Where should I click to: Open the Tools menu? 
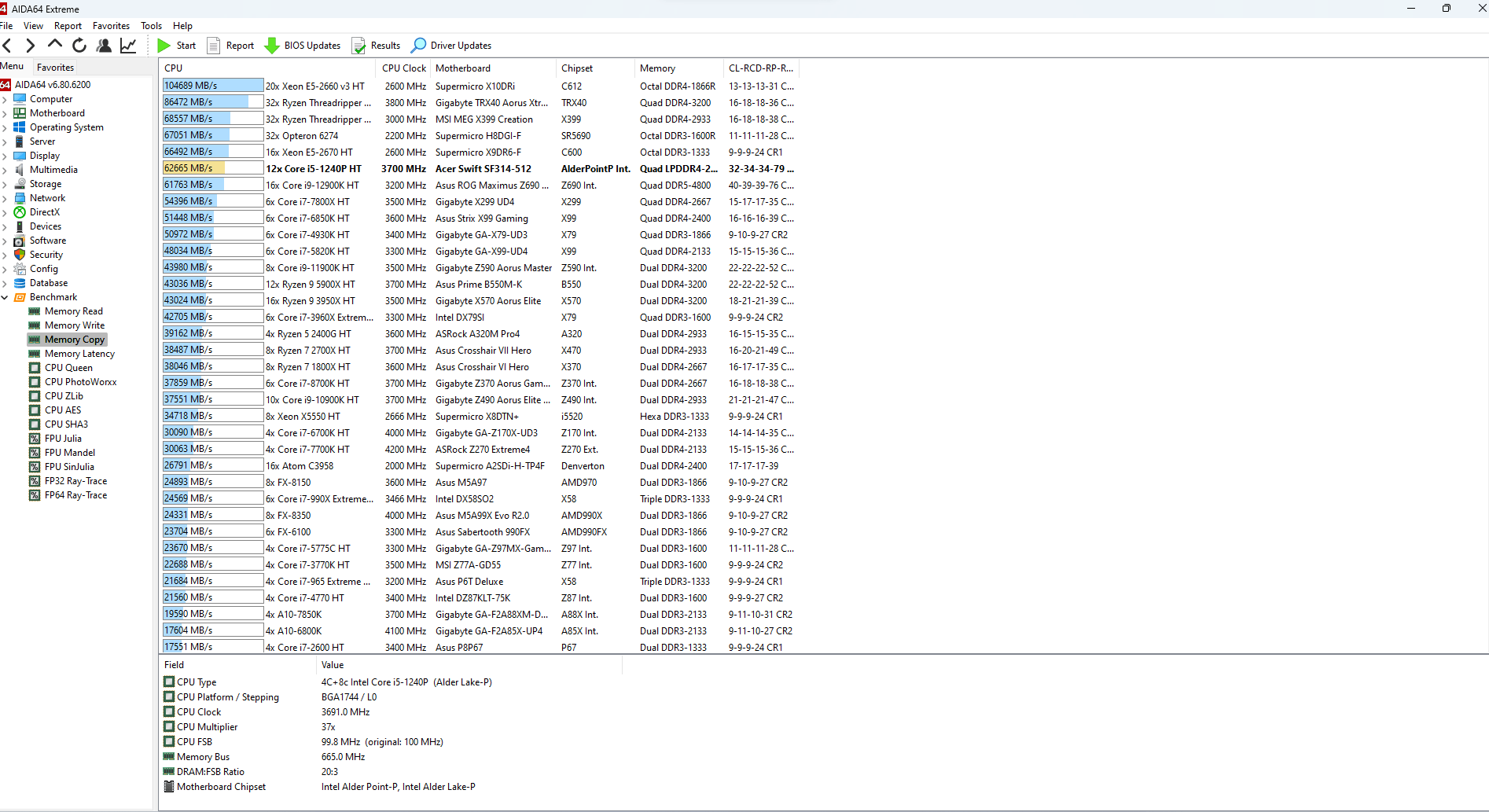tap(151, 26)
